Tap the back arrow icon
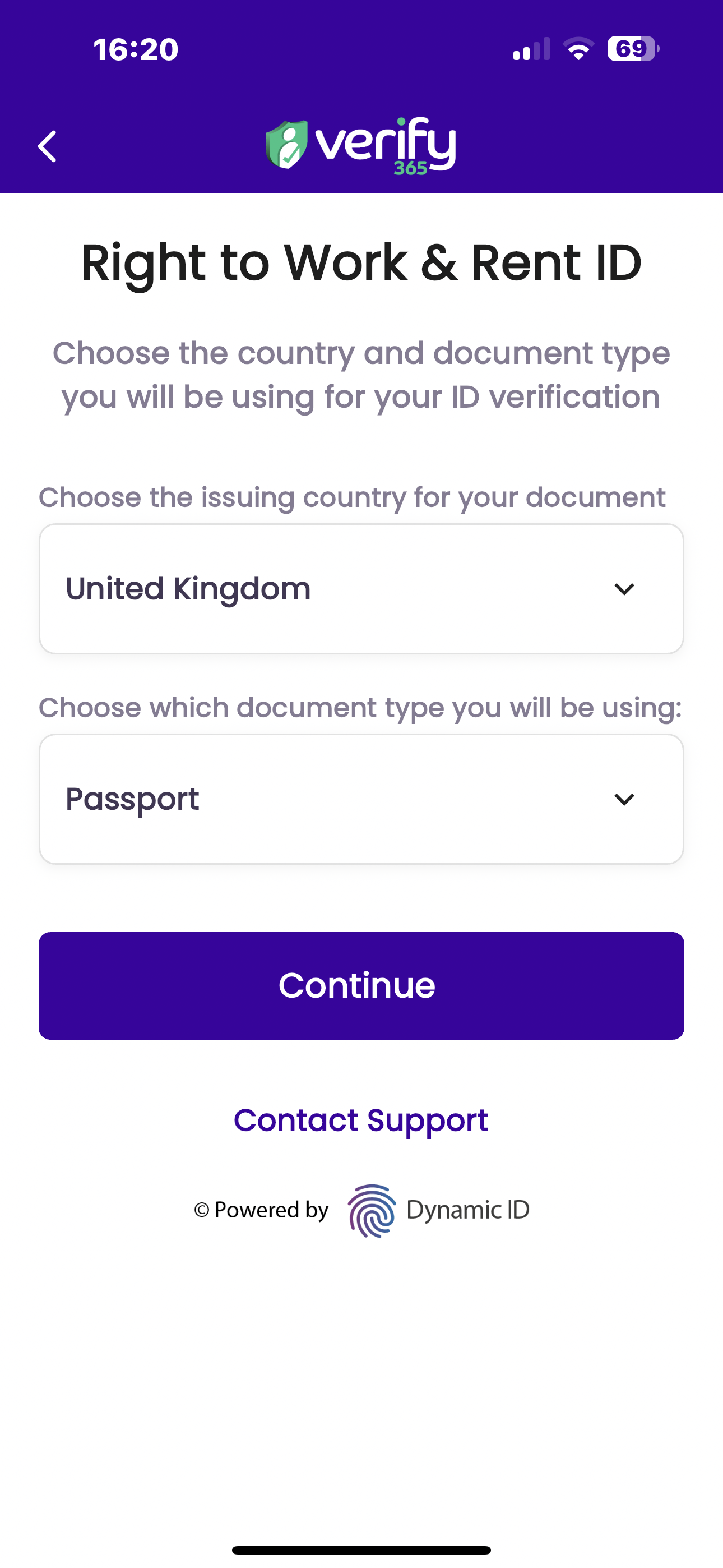This screenshot has height=1568, width=723. click(x=47, y=146)
